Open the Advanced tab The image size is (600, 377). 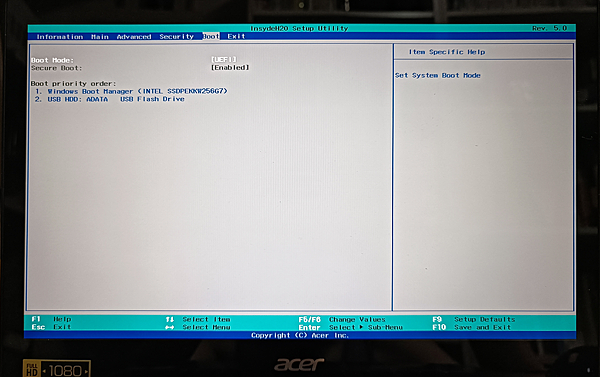134,37
